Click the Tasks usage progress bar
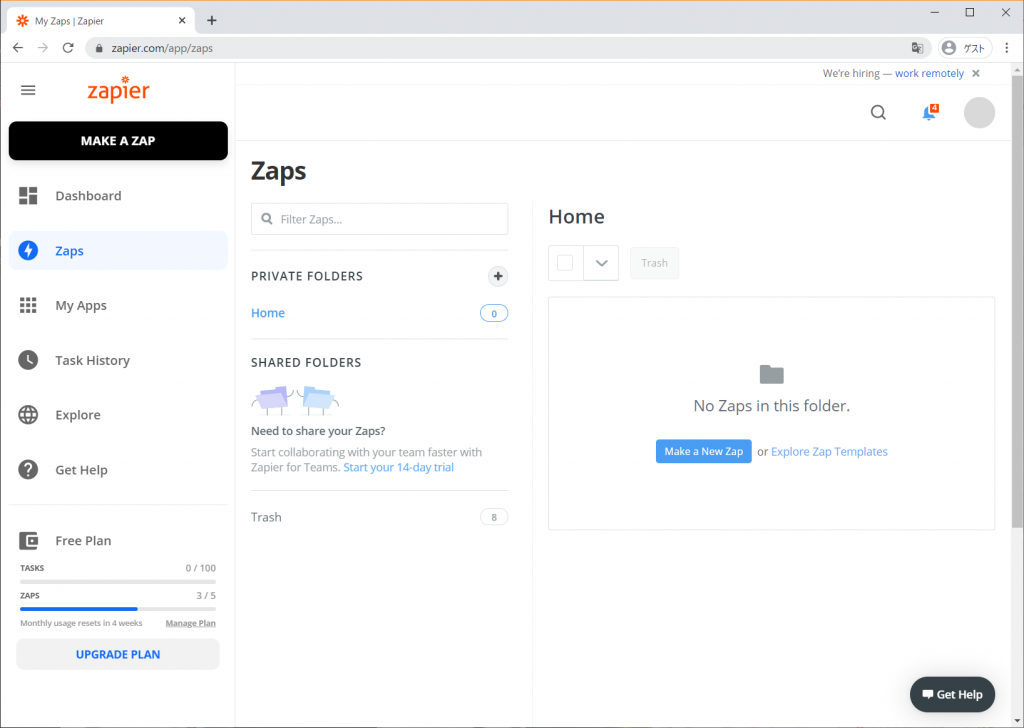 (x=118, y=581)
